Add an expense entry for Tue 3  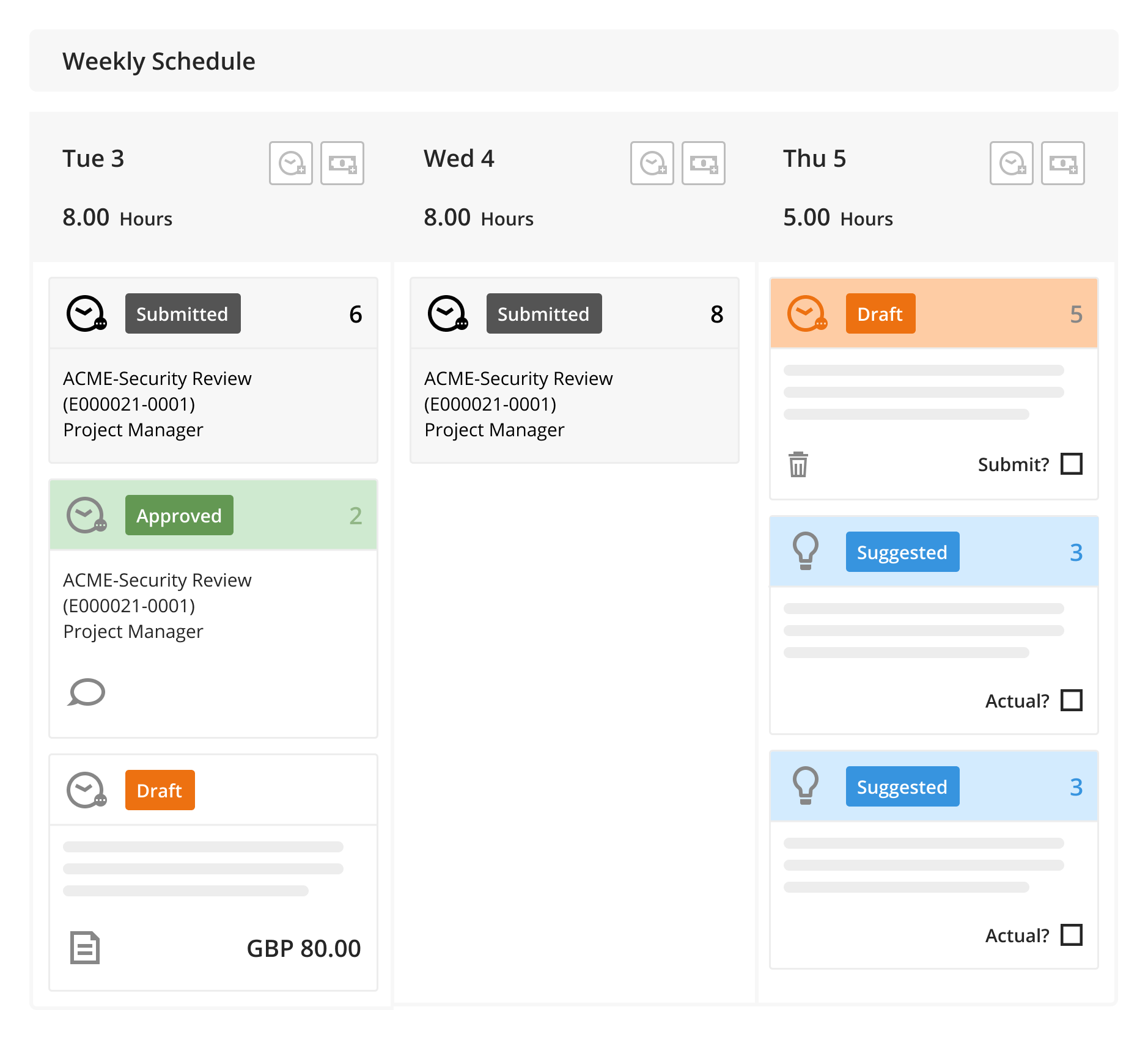pos(342,163)
